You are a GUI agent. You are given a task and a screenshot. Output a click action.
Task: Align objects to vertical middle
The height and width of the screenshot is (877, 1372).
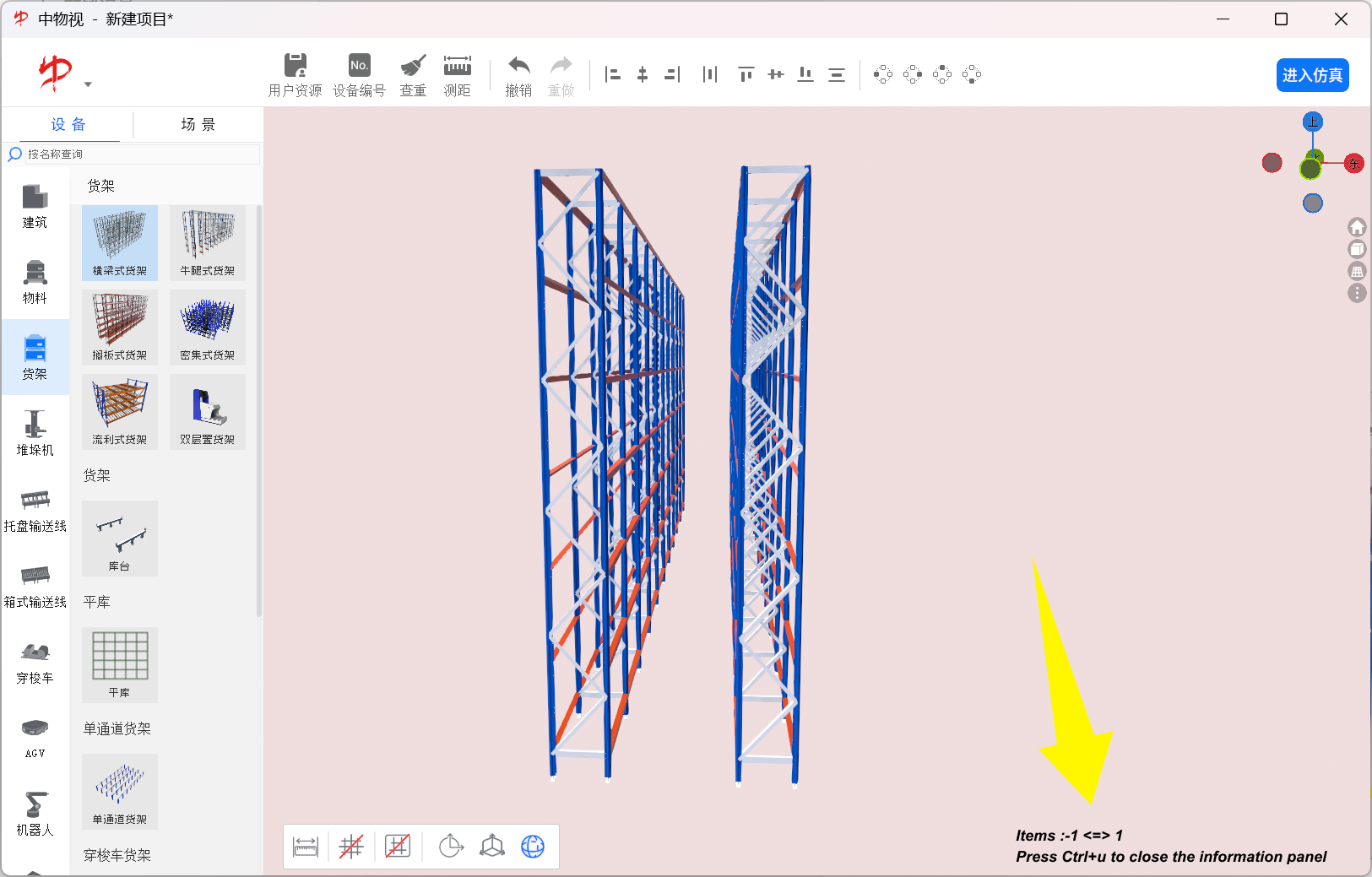pyautogui.click(x=776, y=75)
